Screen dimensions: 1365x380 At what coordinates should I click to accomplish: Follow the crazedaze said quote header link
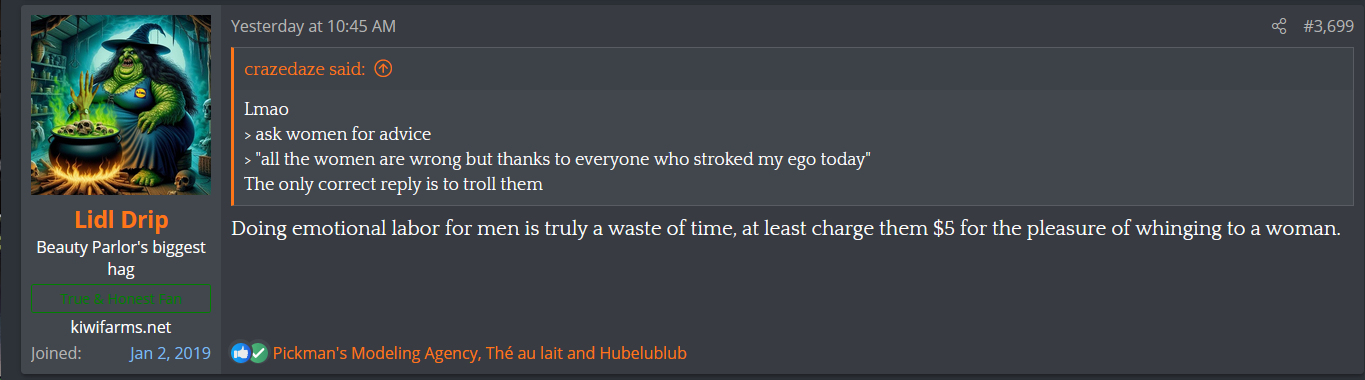pyautogui.click(x=306, y=69)
